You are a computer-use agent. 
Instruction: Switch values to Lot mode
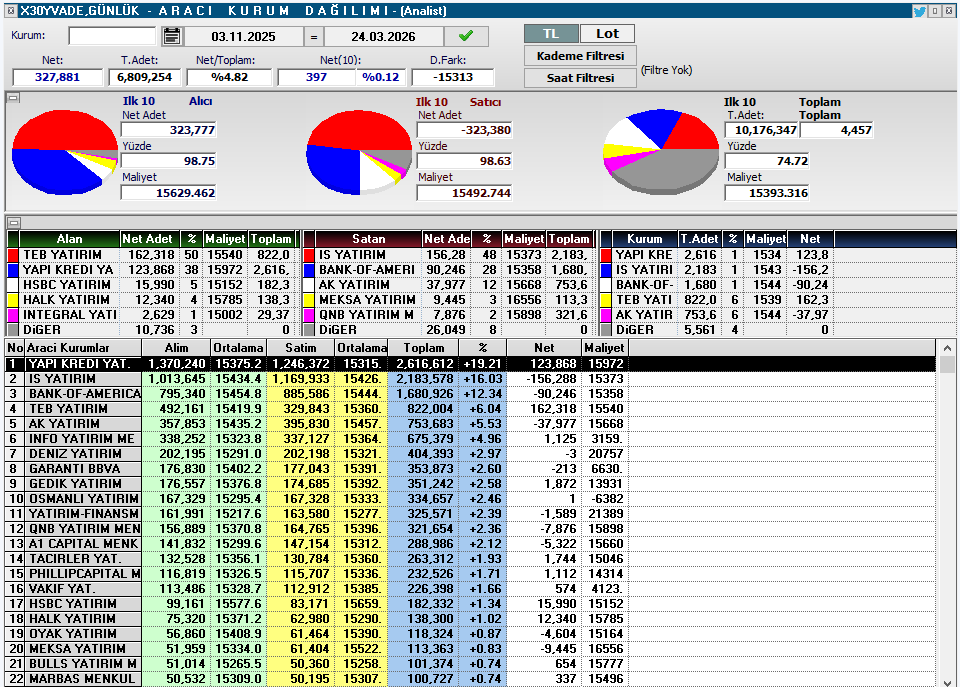(x=607, y=34)
